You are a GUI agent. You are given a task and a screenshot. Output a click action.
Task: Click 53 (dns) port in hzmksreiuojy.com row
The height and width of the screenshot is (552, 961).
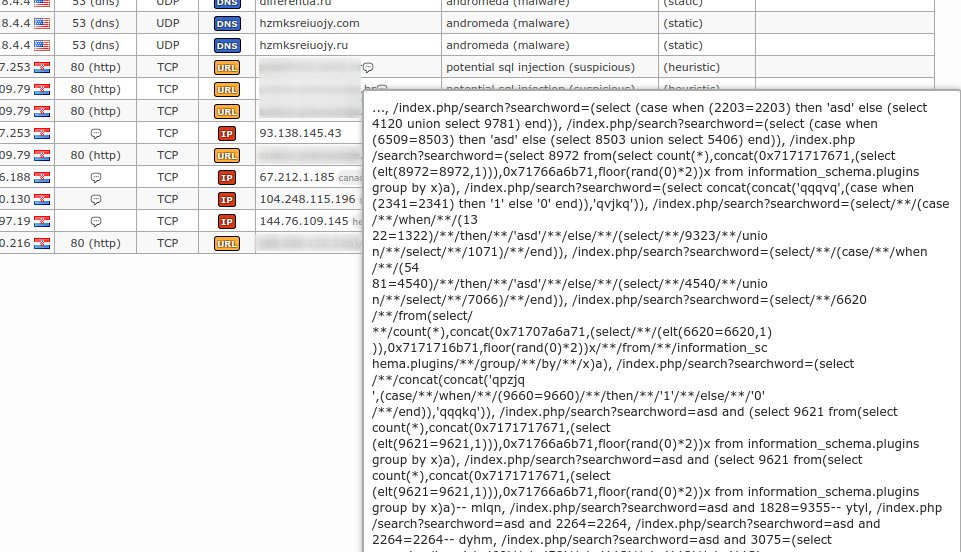(x=96, y=23)
